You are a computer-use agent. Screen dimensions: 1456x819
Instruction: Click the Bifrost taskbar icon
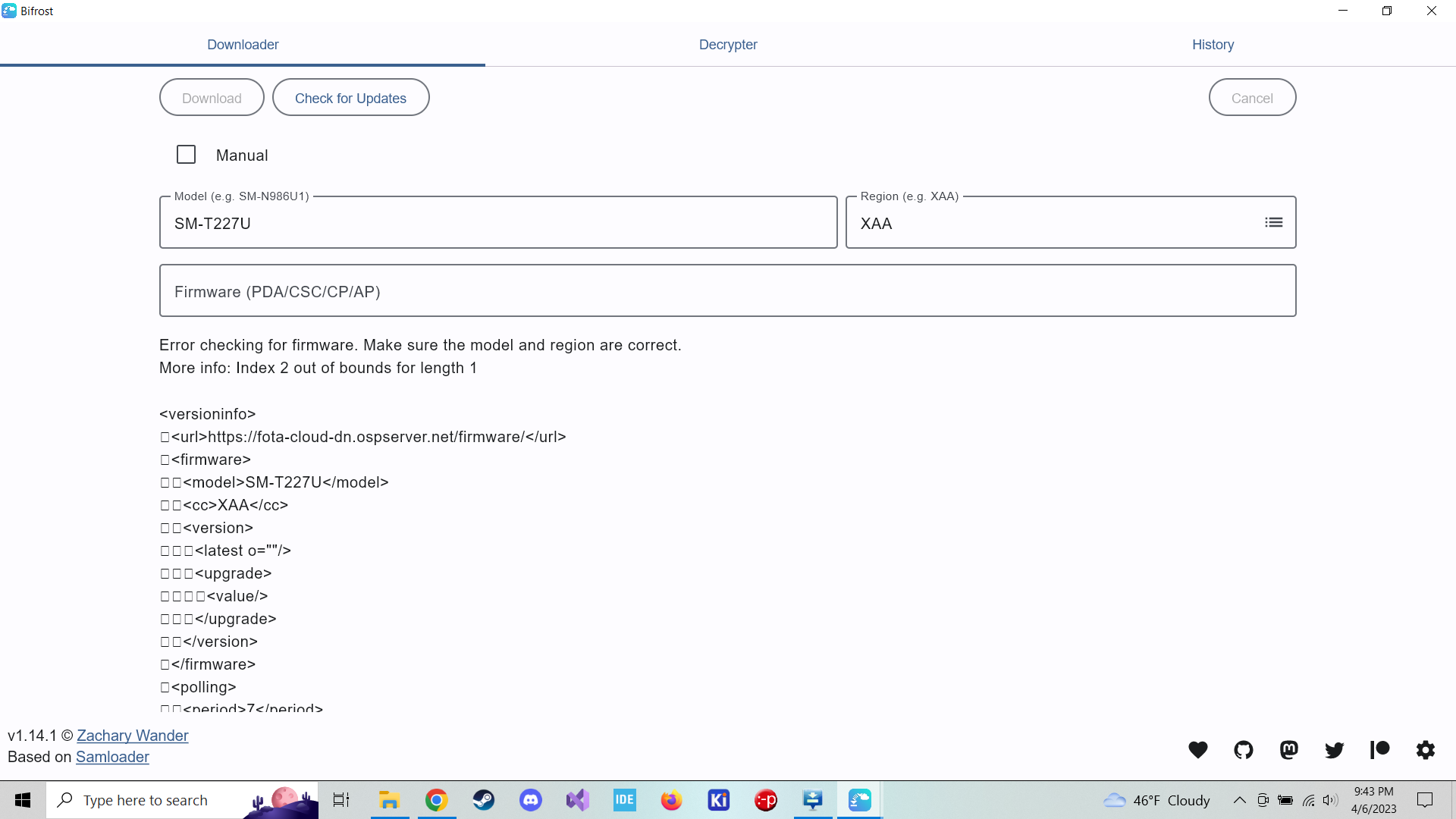tap(860, 800)
